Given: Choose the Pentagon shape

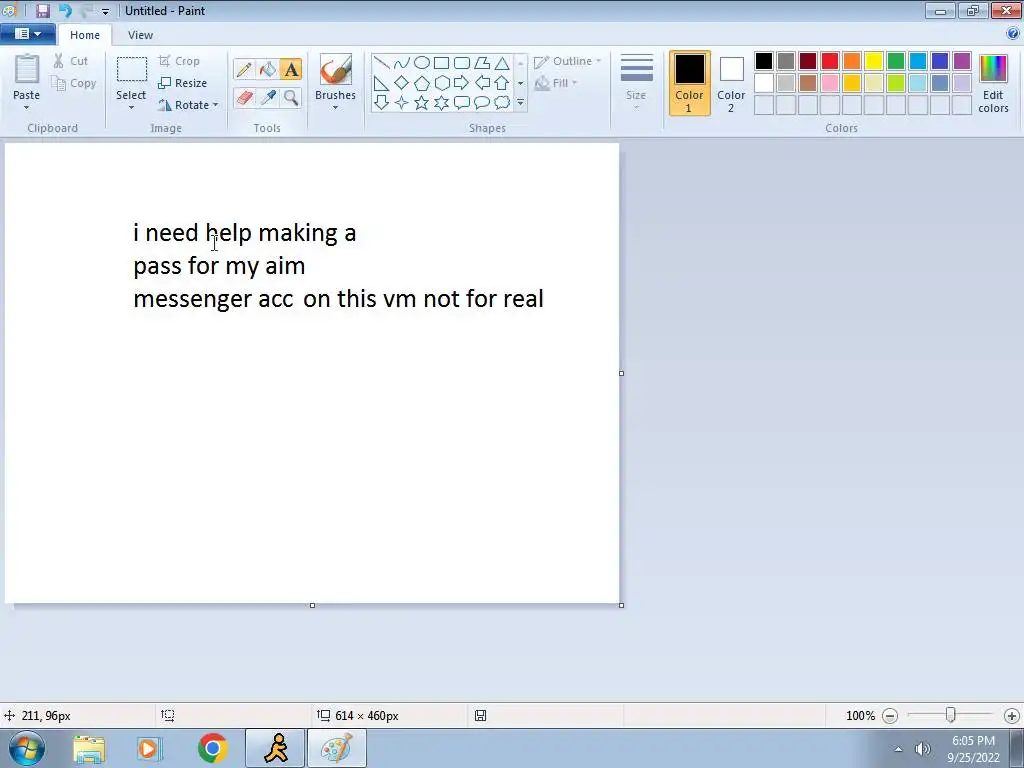Looking at the screenshot, I should pos(422,83).
